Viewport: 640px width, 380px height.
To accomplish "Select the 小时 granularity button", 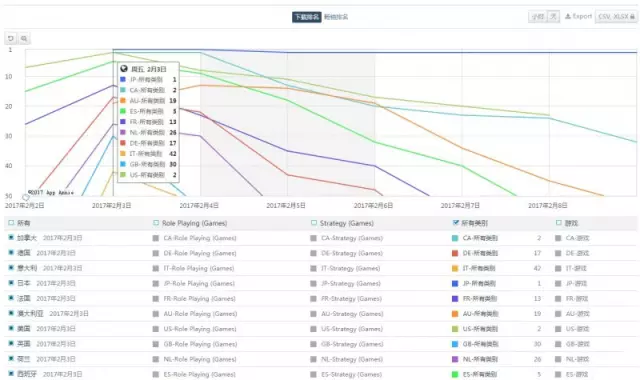I will pyautogui.click(x=538, y=16).
